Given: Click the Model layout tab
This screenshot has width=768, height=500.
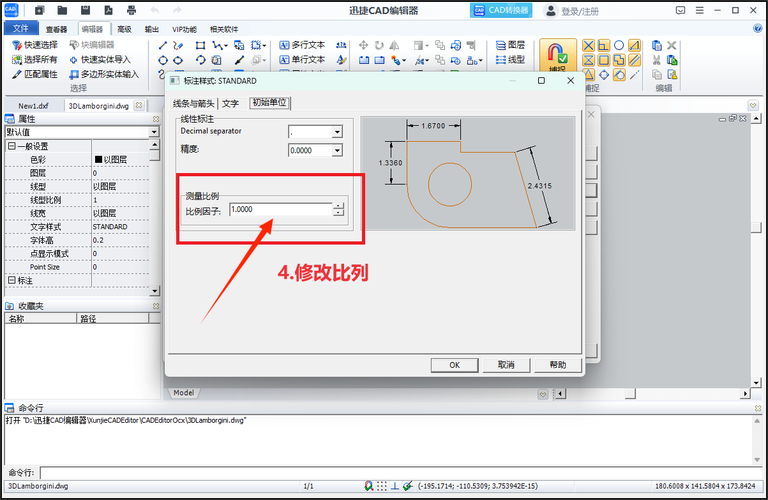Looking at the screenshot, I should pos(184,393).
